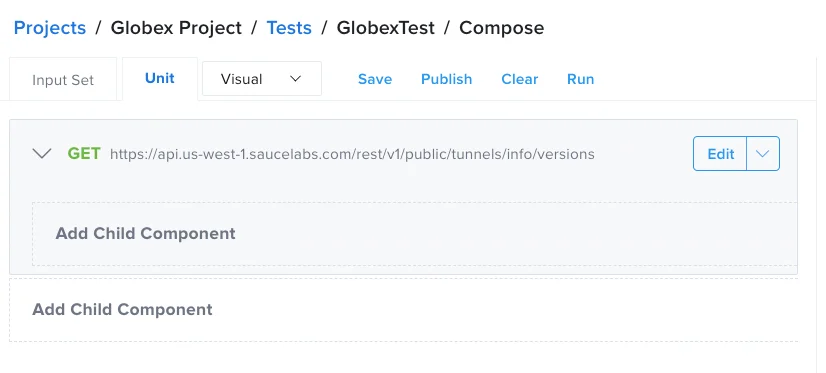The width and height of the screenshot is (826, 373).
Task: Click the green GET method label
Action: pyautogui.click(x=84, y=154)
